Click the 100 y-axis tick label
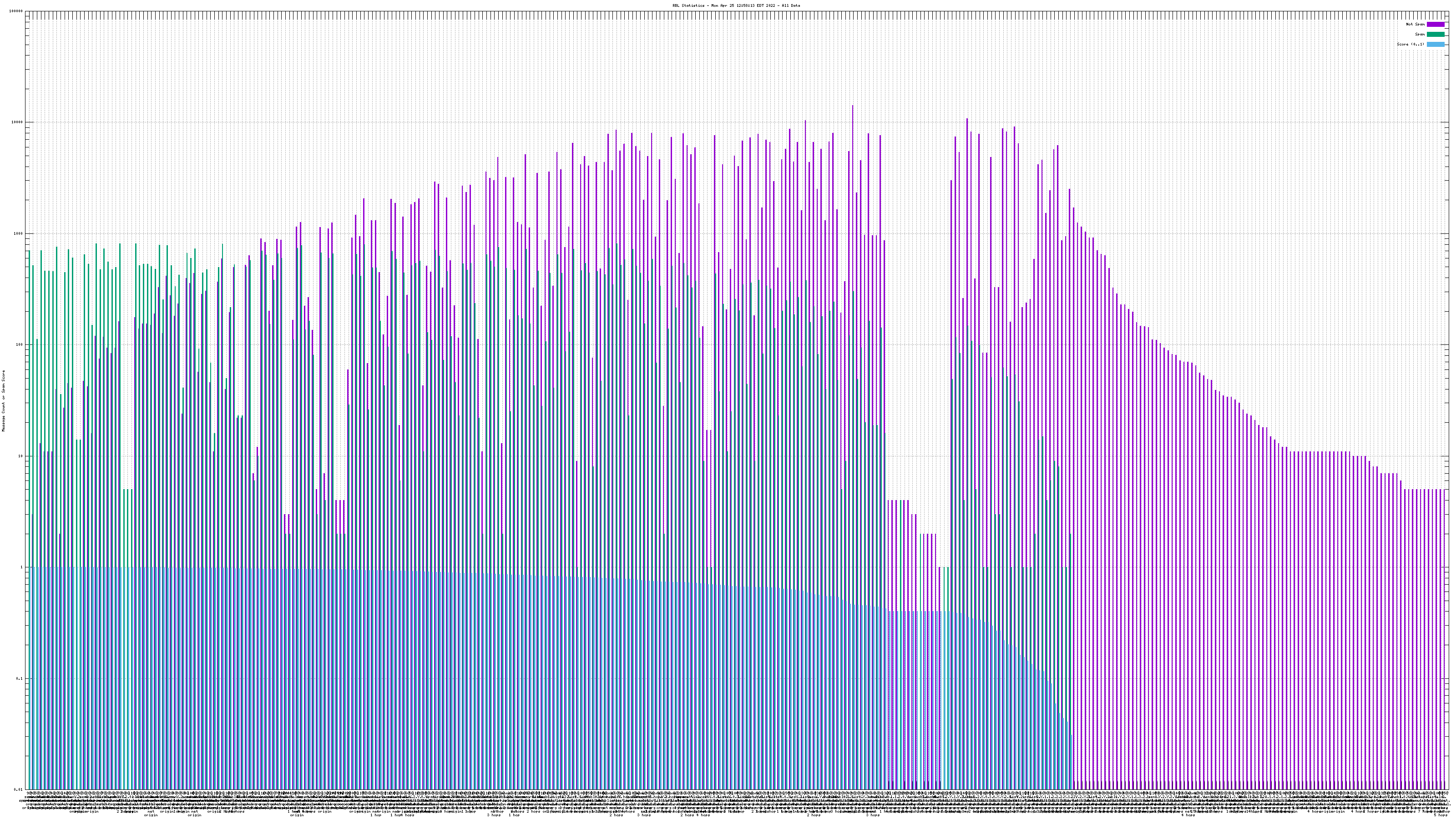This screenshot has width=1456, height=819. 20,345
